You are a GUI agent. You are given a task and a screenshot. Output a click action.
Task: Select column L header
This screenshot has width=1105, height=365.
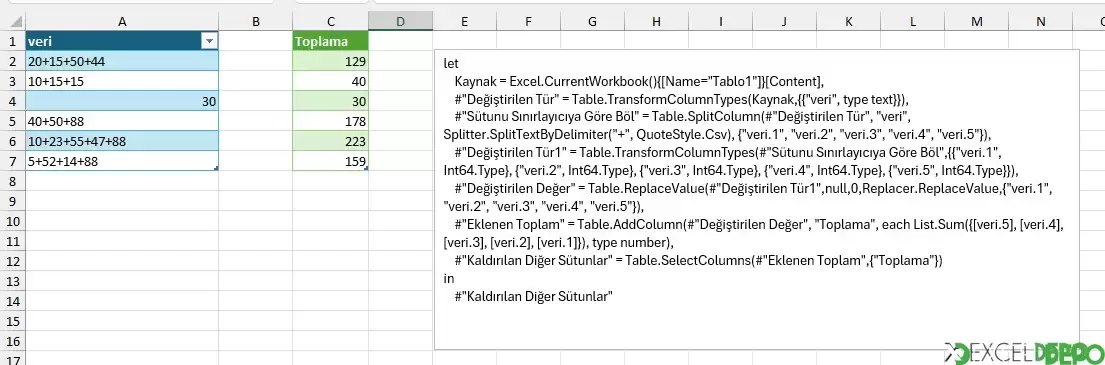point(913,22)
